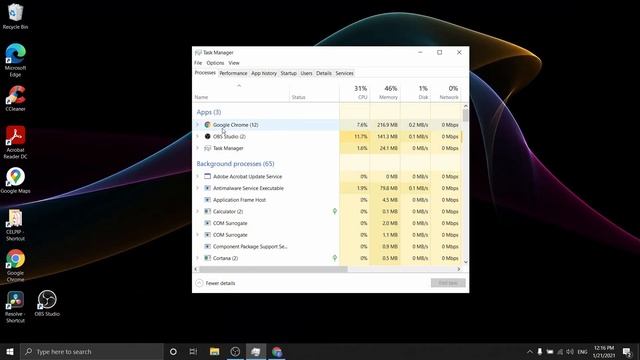Screen dimensions: 640x360
Task: Open Task View from the taskbar
Action: click(193, 351)
